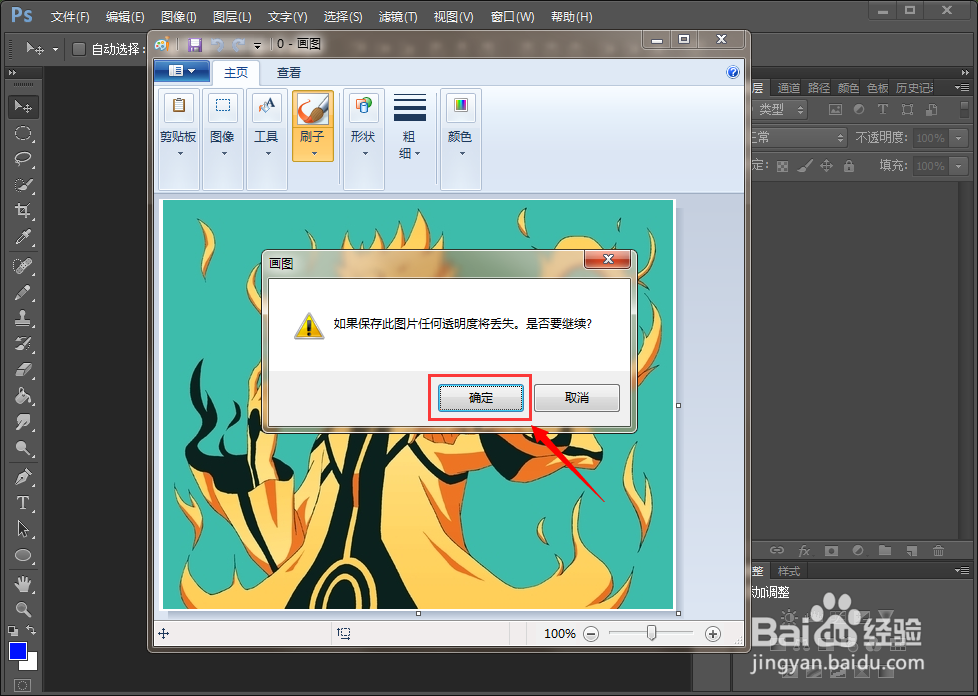The height and width of the screenshot is (696, 978).
Task: Open the 窗口(W) menu
Action: click(x=512, y=17)
